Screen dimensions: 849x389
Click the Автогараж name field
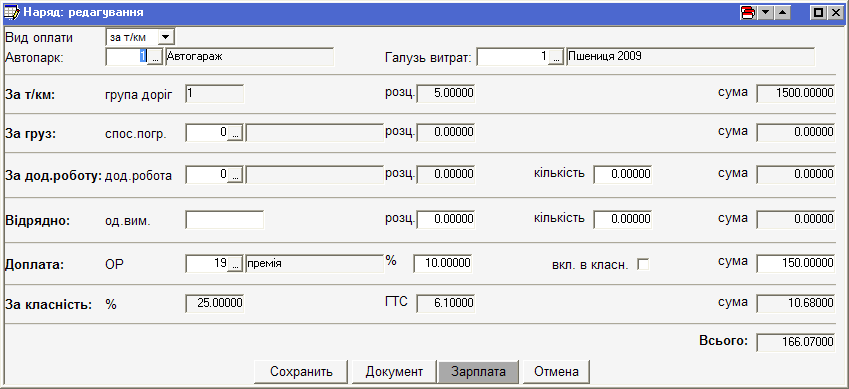pos(250,57)
